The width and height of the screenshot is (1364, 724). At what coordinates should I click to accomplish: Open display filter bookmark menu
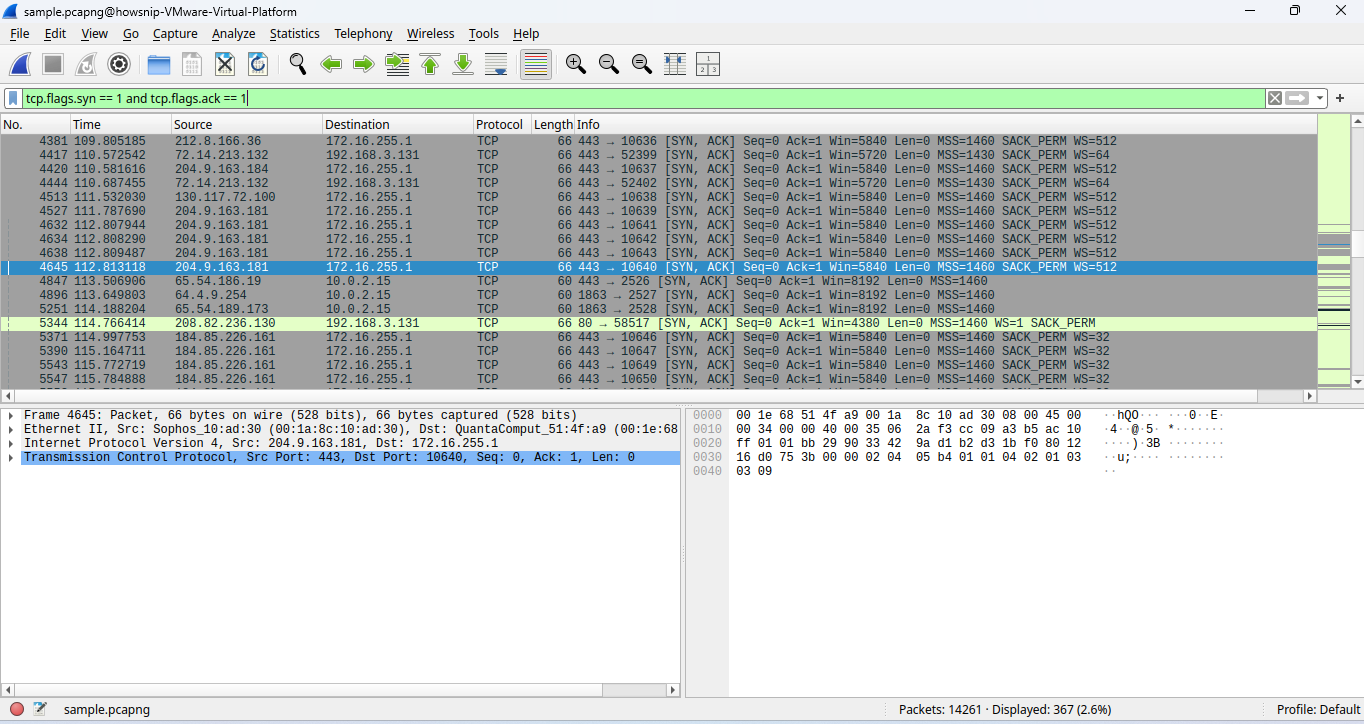coord(13,98)
